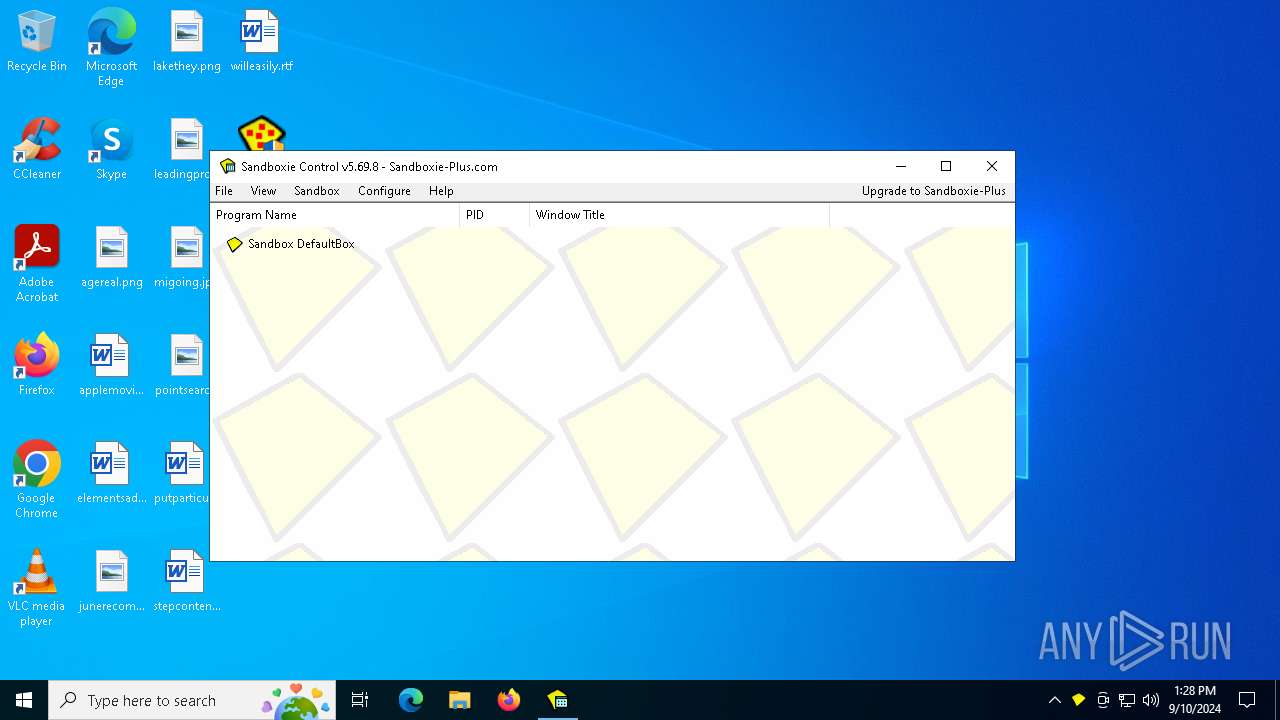Show hidden system tray icons
Image resolution: width=1280 pixels, height=720 pixels.
coord(1054,700)
